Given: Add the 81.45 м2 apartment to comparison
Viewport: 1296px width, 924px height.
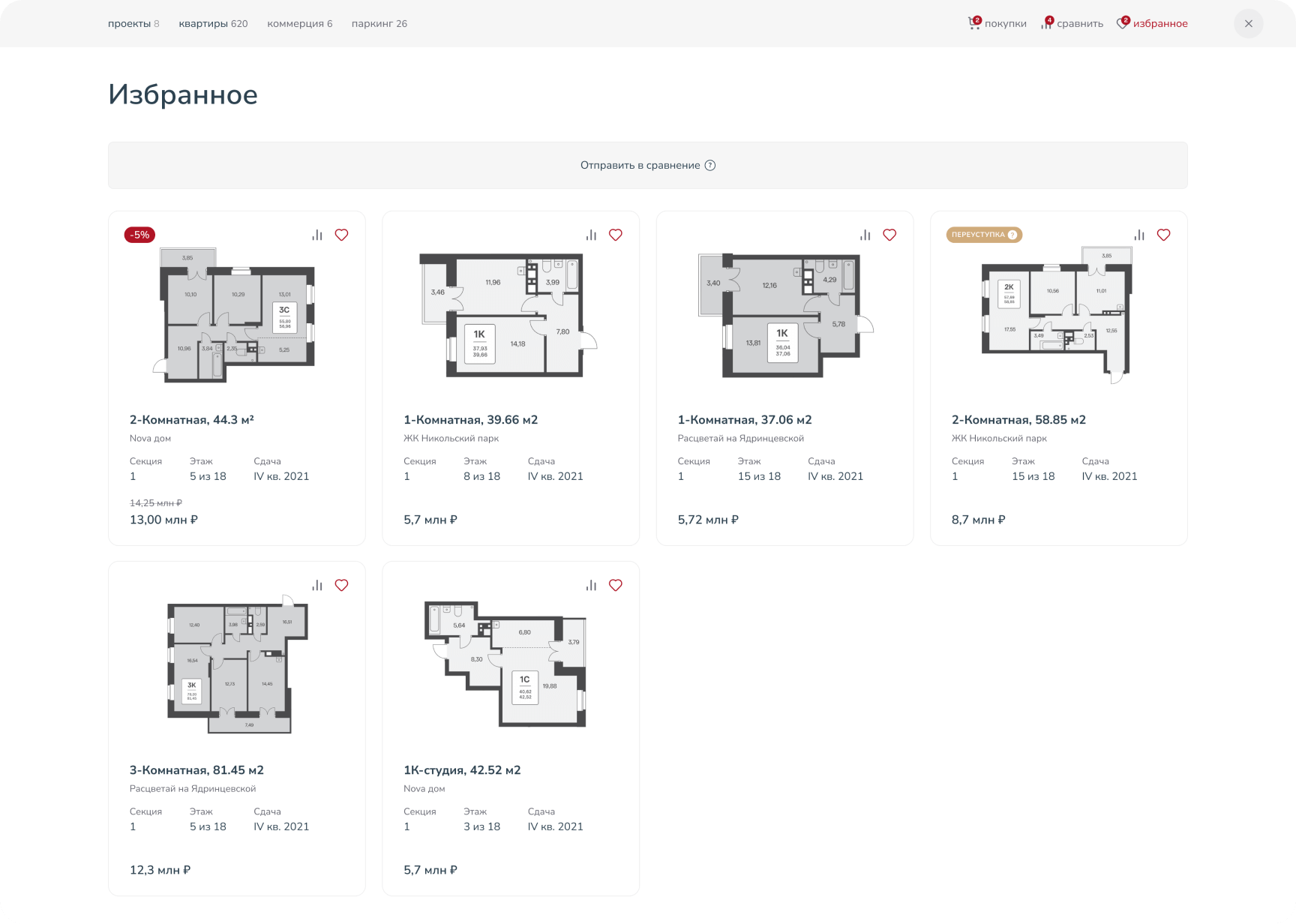Looking at the screenshot, I should pos(317,585).
